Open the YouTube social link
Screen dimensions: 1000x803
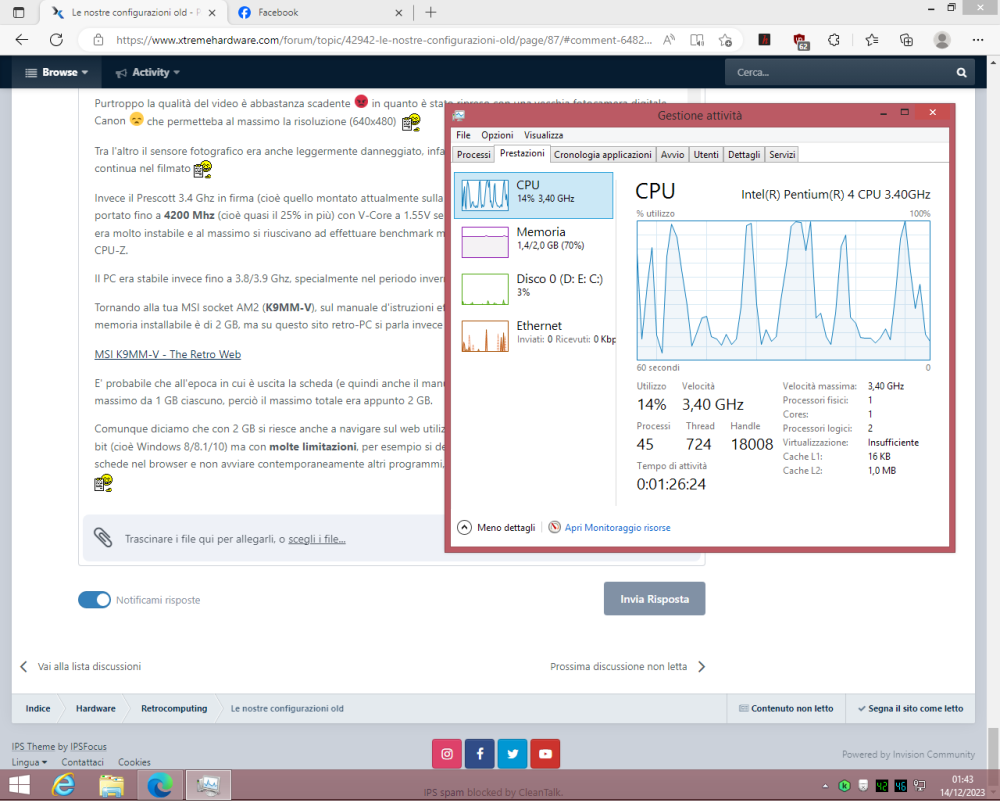(x=545, y=753)
